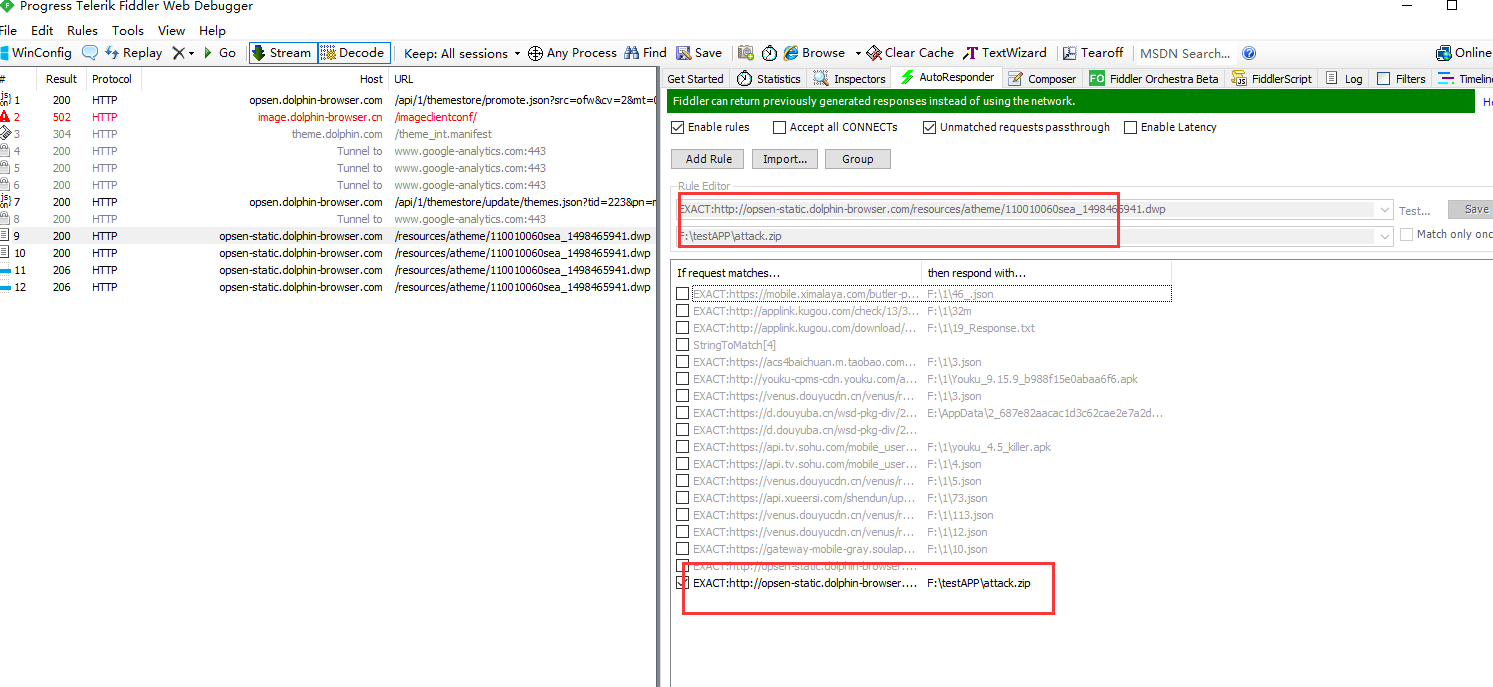Image resolution: width=1493 pixels, height=687 pixels.
Task: Check the youku-cpms-cdn.youku.com rule checkbox
Action: 683,379
